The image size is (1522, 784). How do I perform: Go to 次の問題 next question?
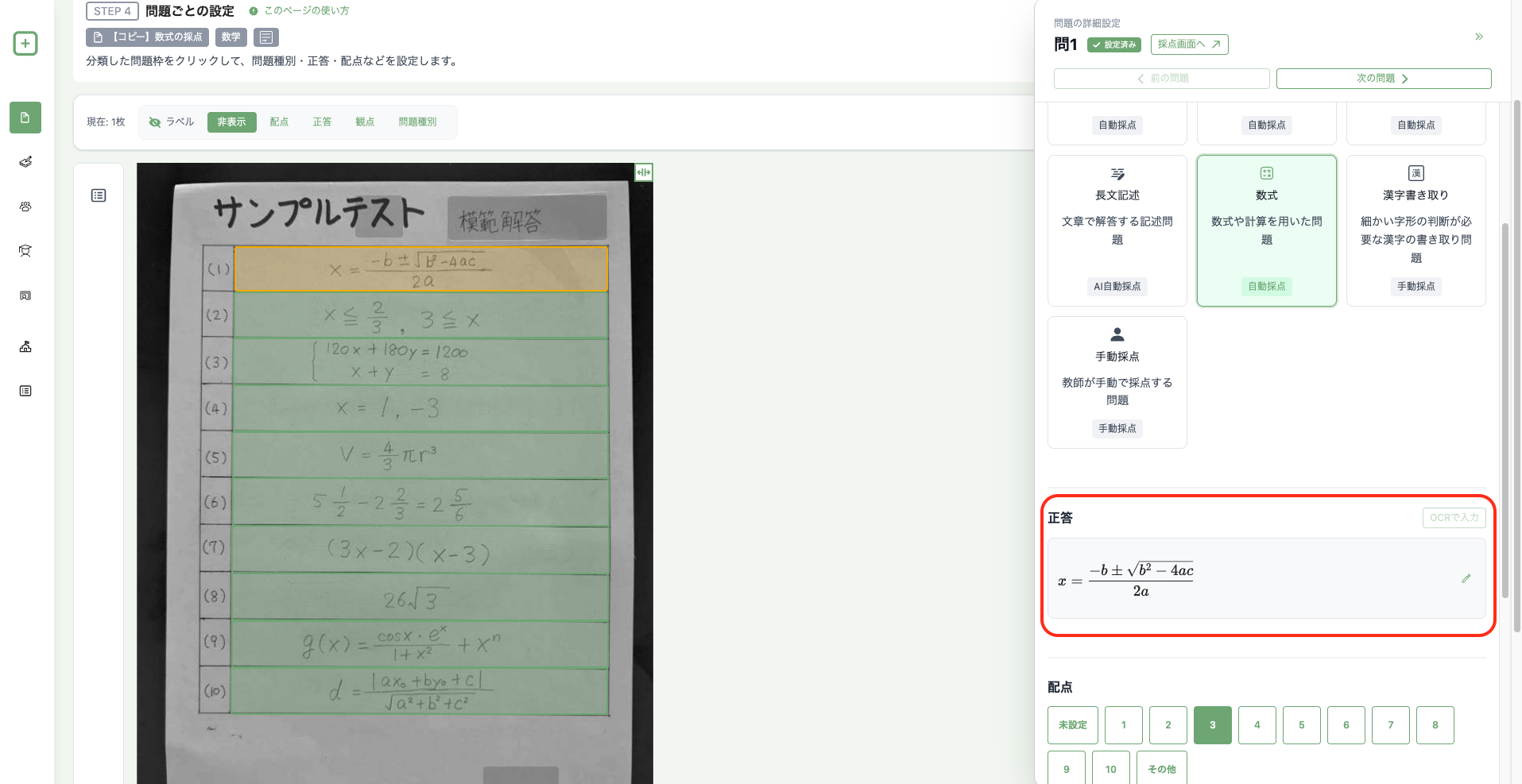tap(1384, 79)
